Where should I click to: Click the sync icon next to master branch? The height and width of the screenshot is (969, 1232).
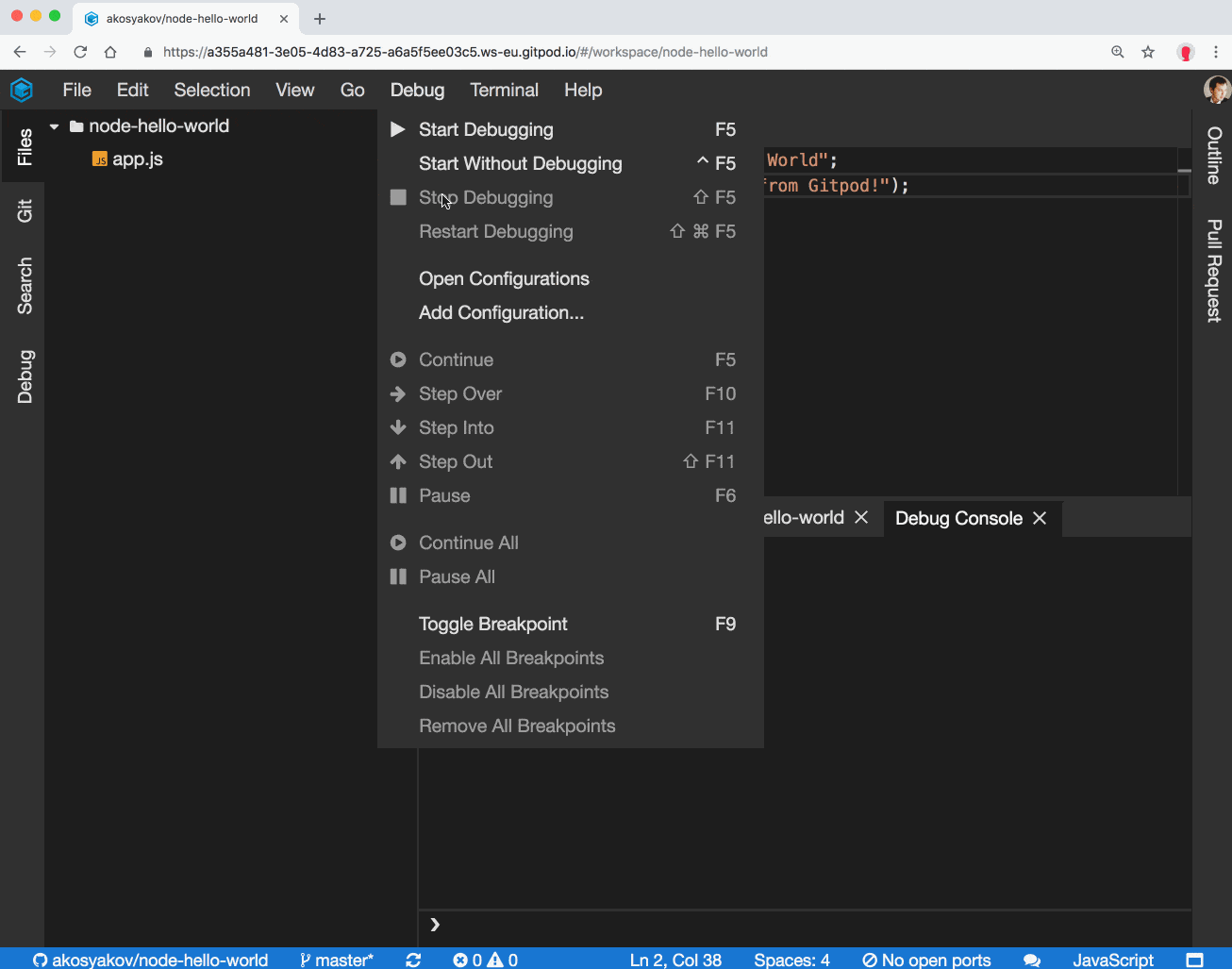[413, 960]
